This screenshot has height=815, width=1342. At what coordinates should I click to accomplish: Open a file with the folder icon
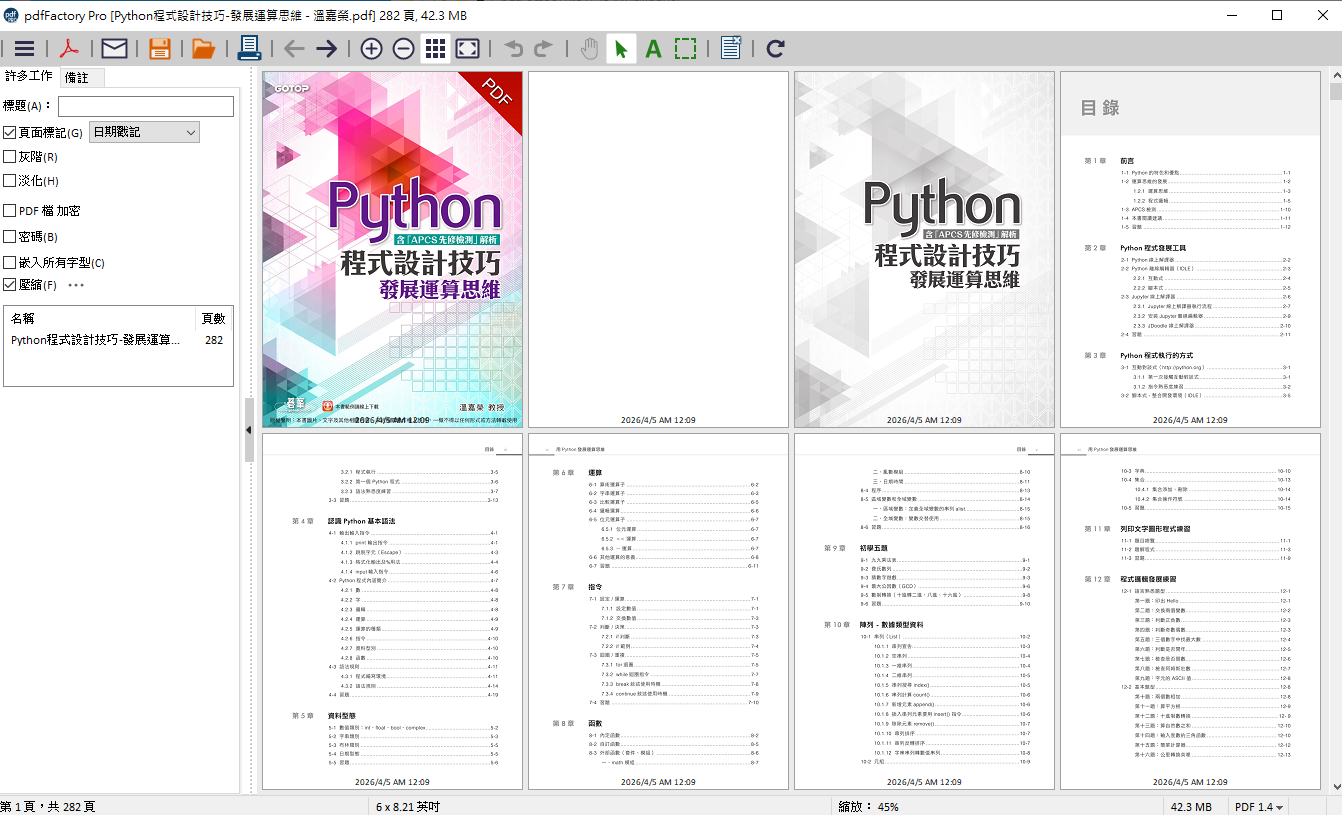pyautogui.click(x=204, y=48)
